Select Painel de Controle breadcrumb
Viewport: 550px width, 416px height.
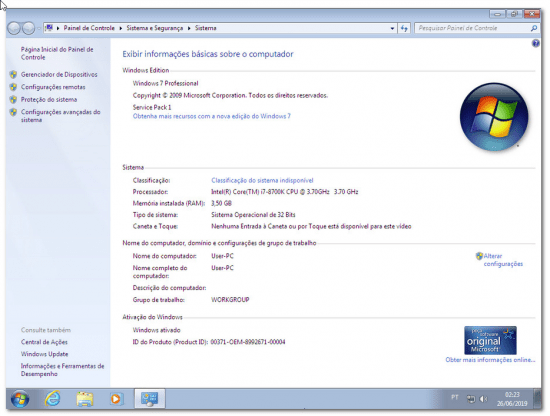click(x=89, y=28)
